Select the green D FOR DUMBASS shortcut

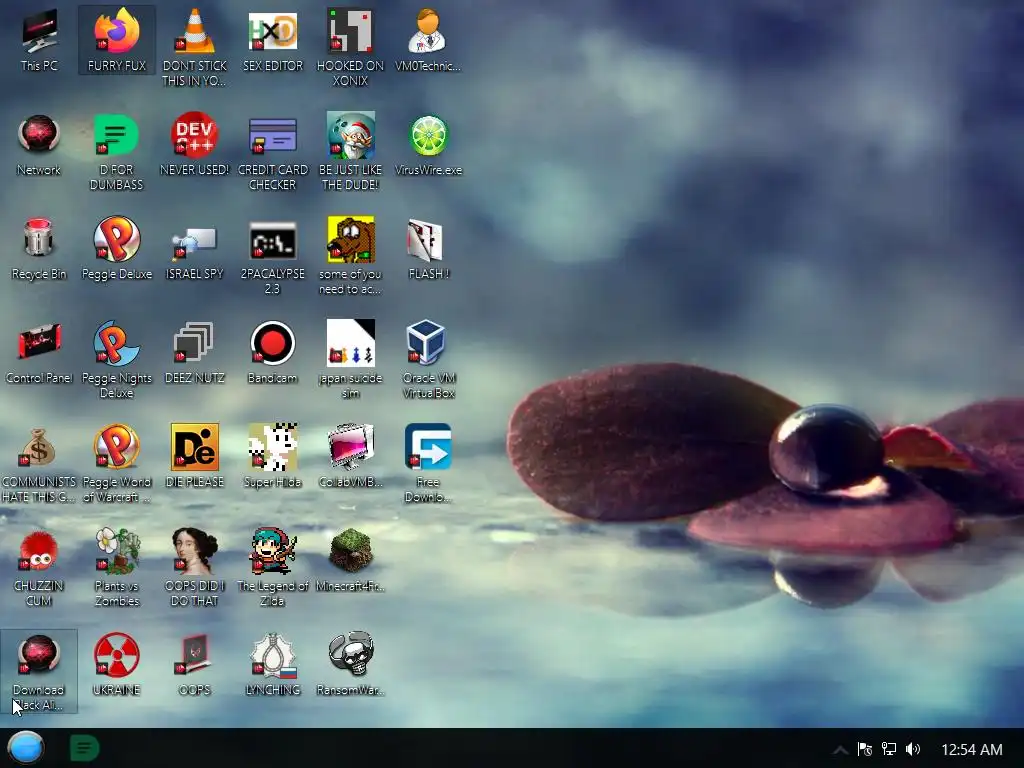point(117,152)
